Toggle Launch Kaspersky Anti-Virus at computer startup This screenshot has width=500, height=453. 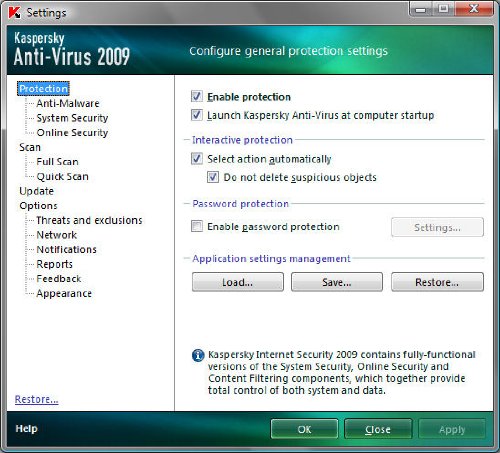click(x=197, y=115)
